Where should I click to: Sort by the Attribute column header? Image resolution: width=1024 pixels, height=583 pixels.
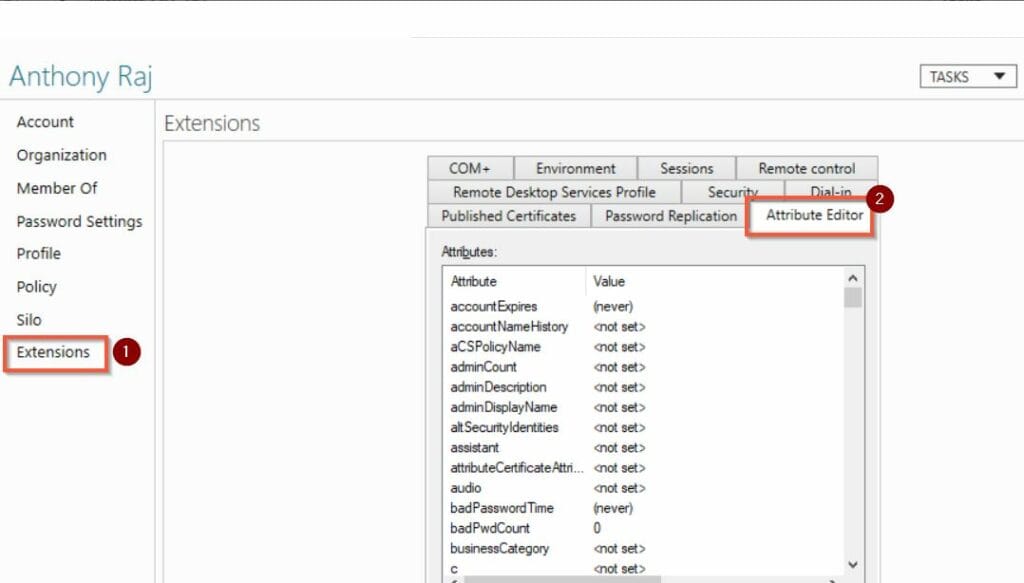point(515,281)
